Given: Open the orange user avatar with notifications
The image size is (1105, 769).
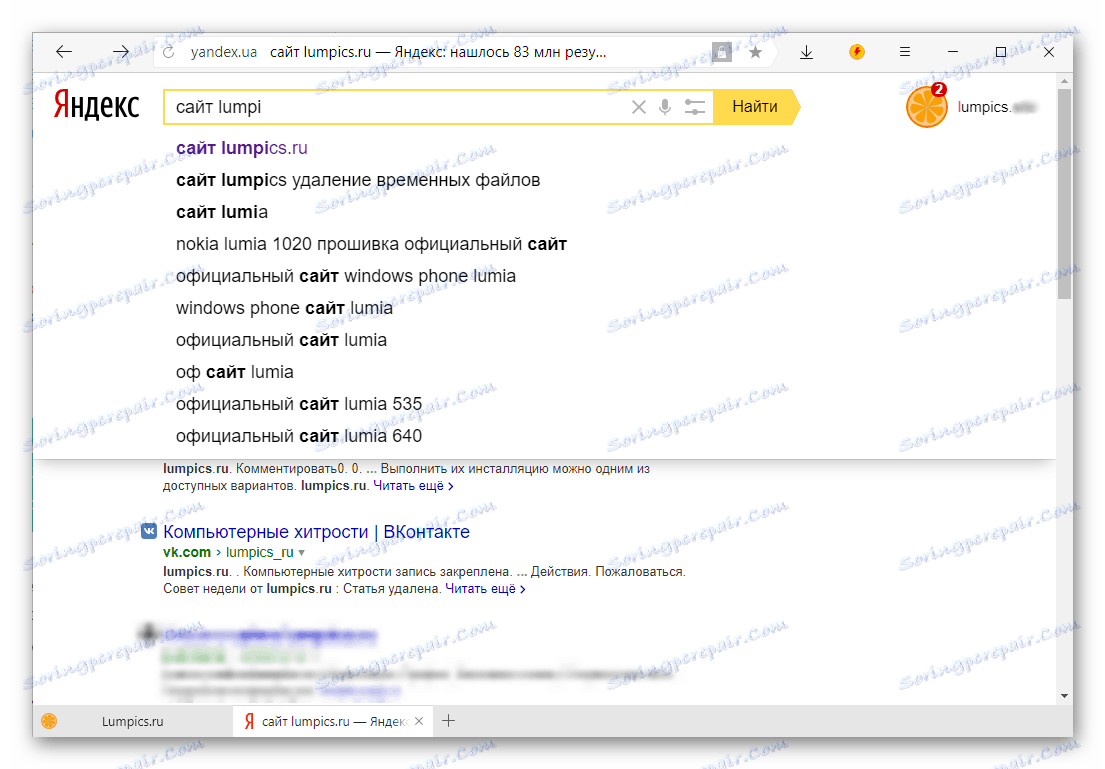Looking at the screenshot, I should 926,106.
